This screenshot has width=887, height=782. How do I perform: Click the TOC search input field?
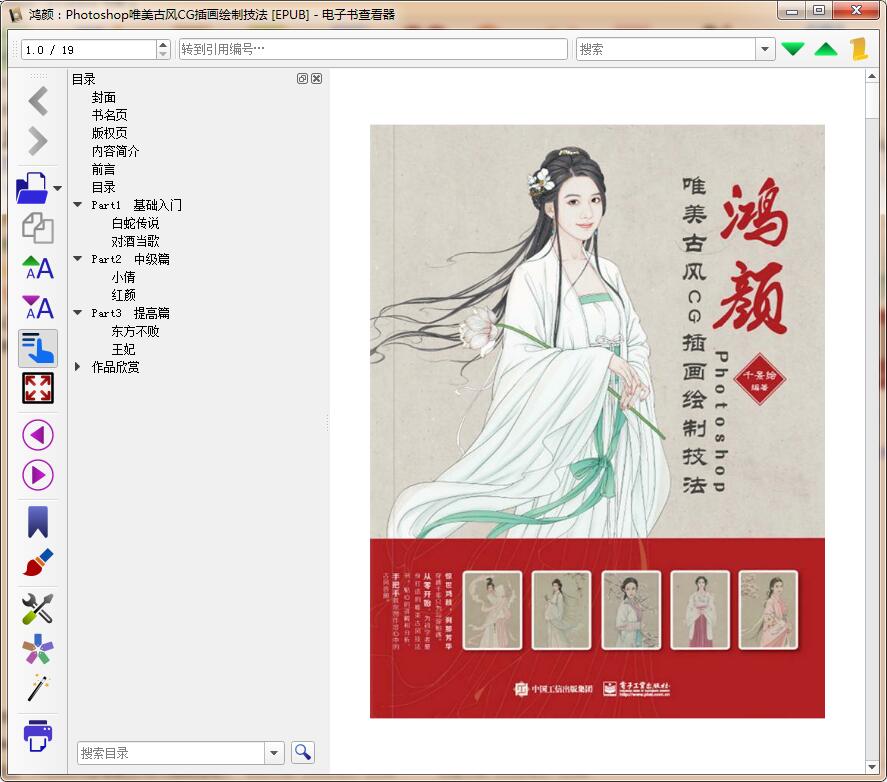coord(171,753)
